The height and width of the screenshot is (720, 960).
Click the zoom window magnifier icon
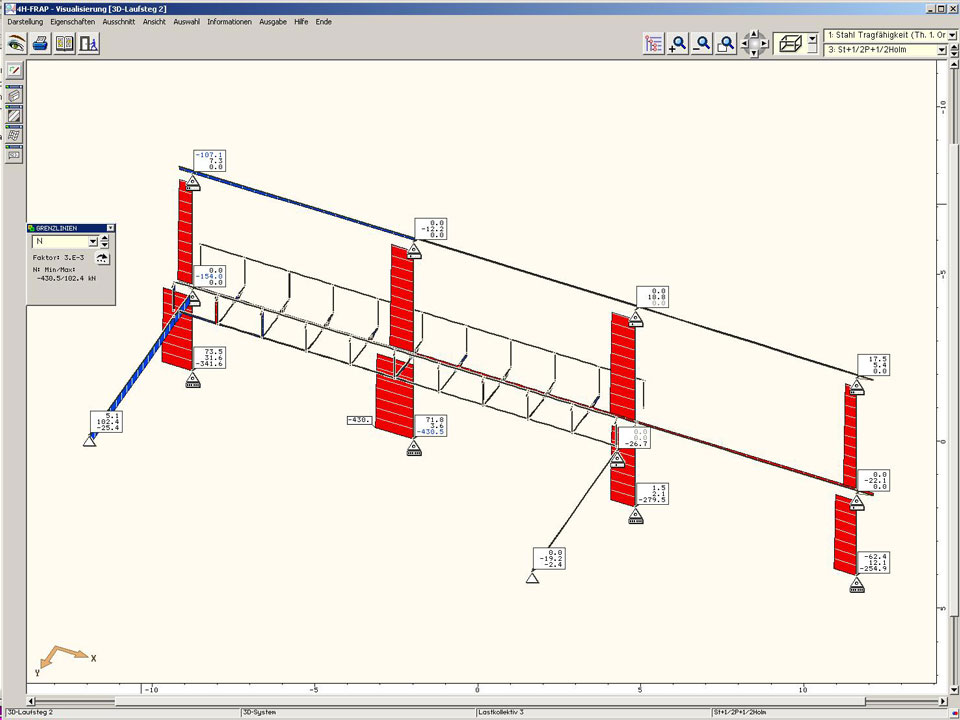pos(727,44)
